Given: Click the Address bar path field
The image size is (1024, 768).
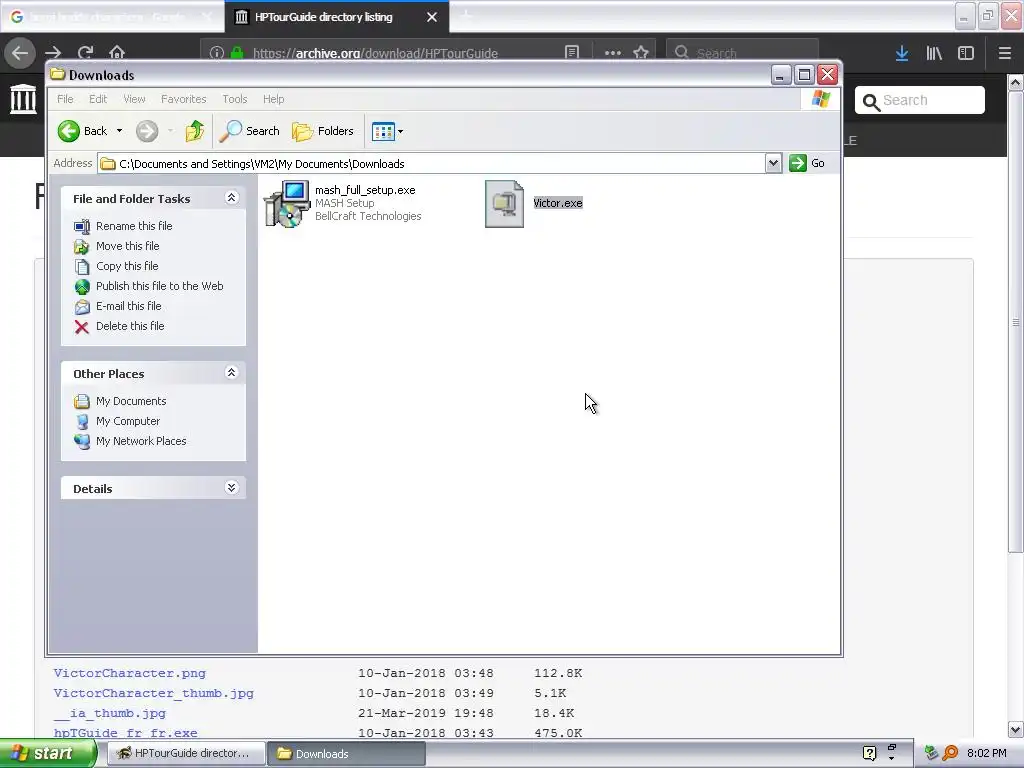Looking at the screenshot, I should click(x=431, y=163).
